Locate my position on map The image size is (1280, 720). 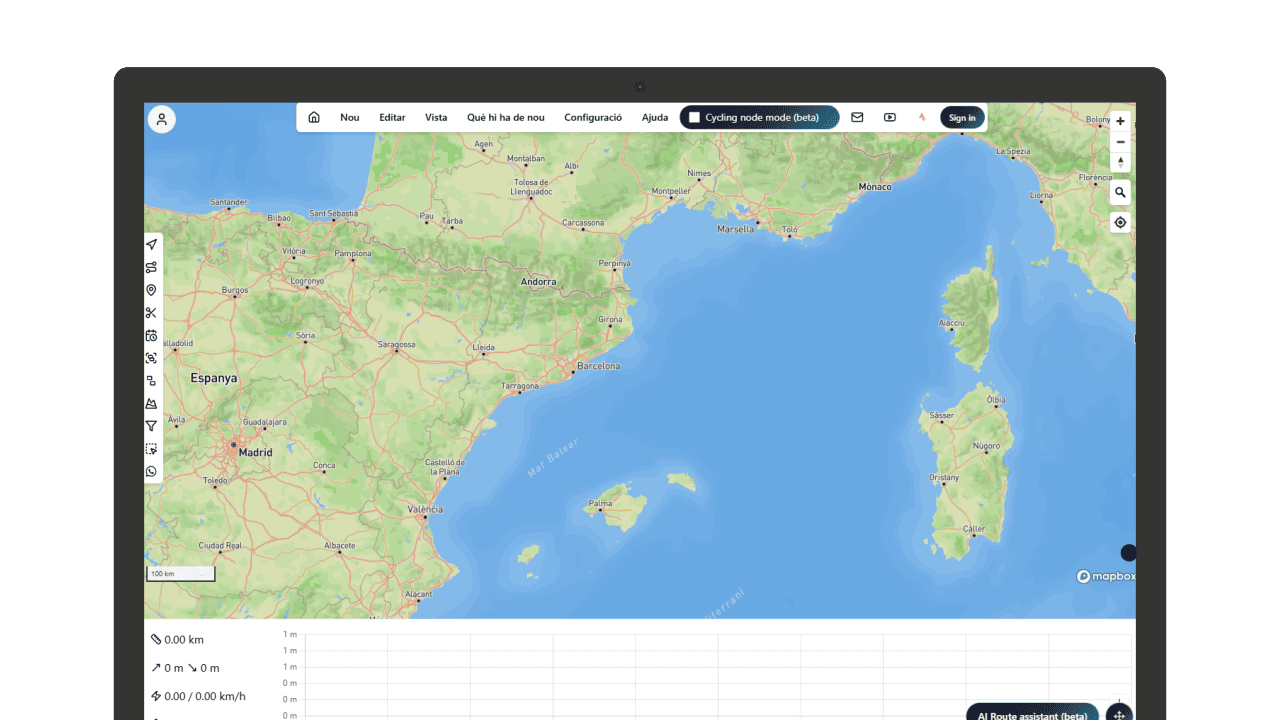pyautogui.click(x=1120, y=222)
